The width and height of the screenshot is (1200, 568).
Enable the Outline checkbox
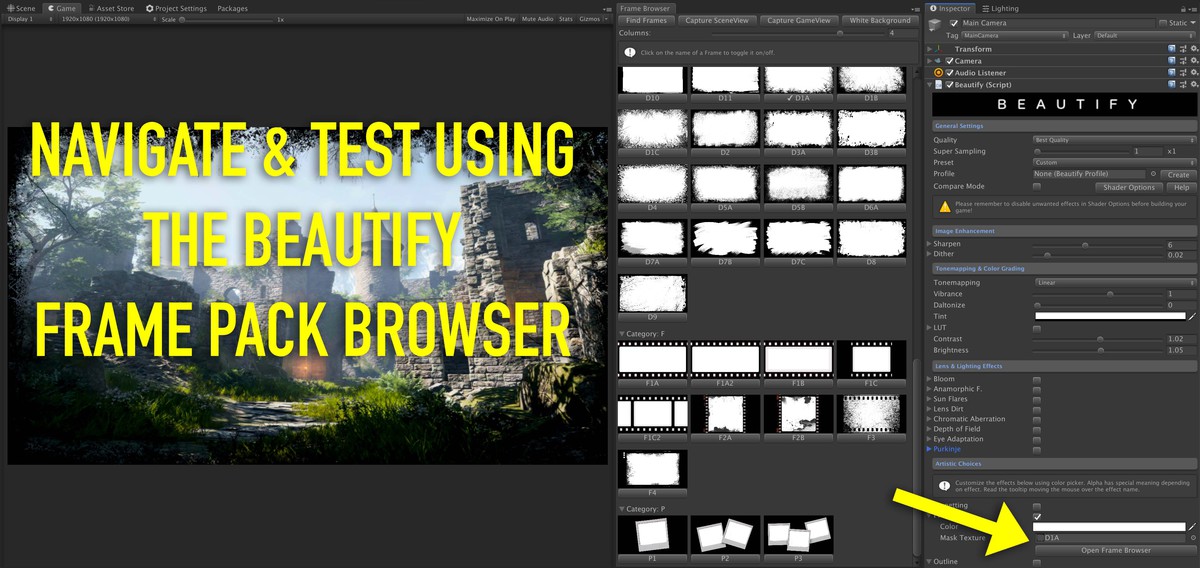tap(1037, 562)
